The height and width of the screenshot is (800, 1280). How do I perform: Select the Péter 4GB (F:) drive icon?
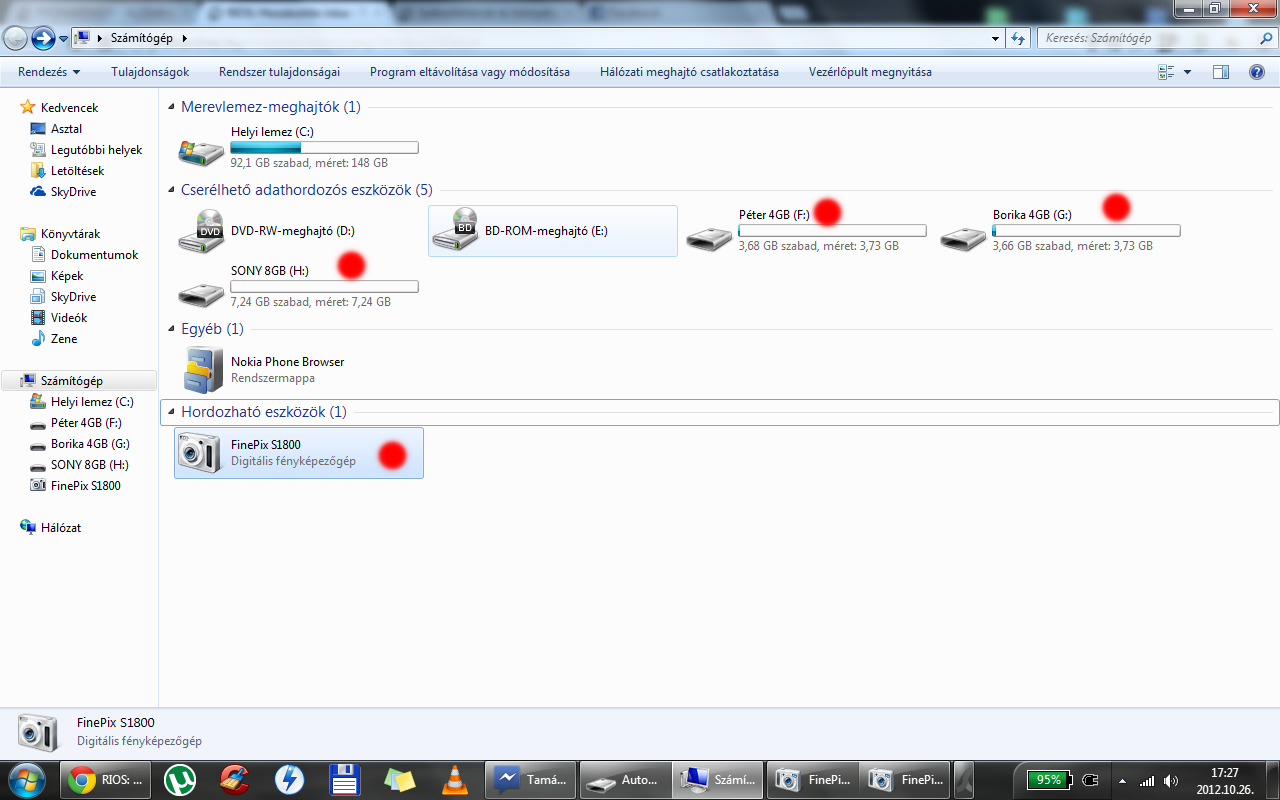point(709,238)
